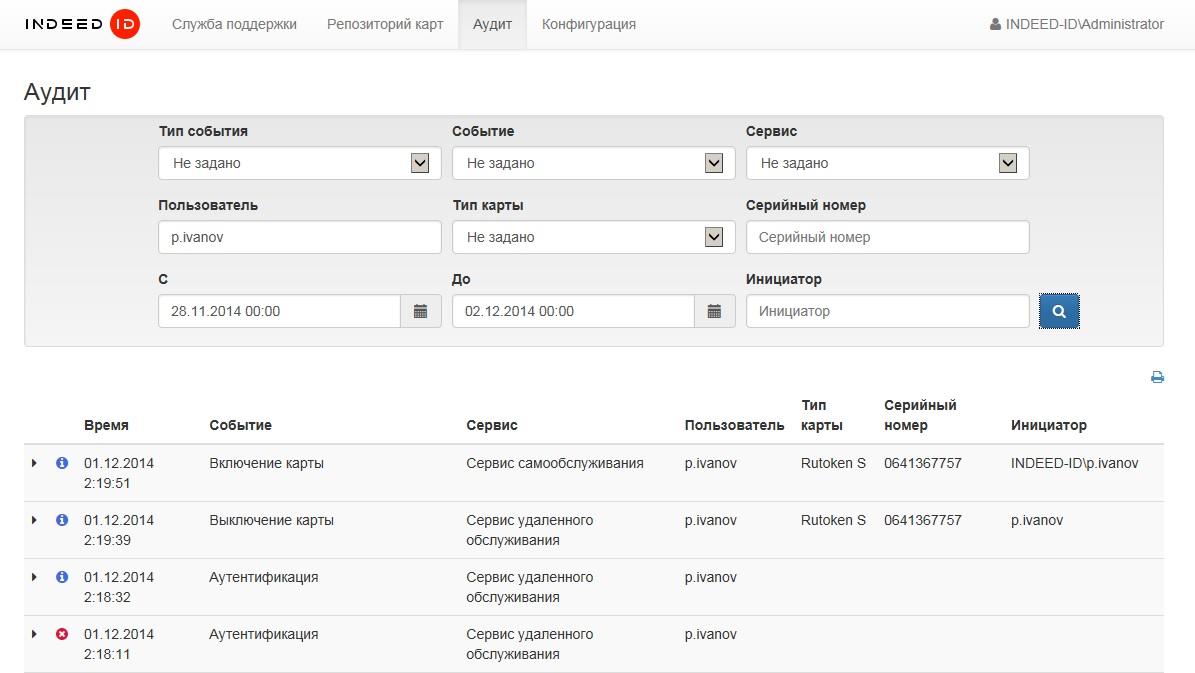The image size is (1195, 673).
Task: Open the Репозиторий карт tab
Action: (385, 24)
